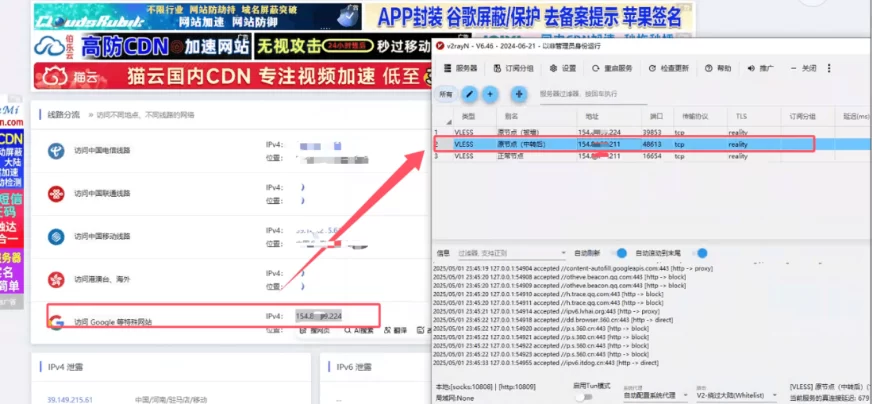Viewport: 873px width, 404px height.
Task: Click the 推广 speaker item in v2rayN
Action: click(761, 68)
